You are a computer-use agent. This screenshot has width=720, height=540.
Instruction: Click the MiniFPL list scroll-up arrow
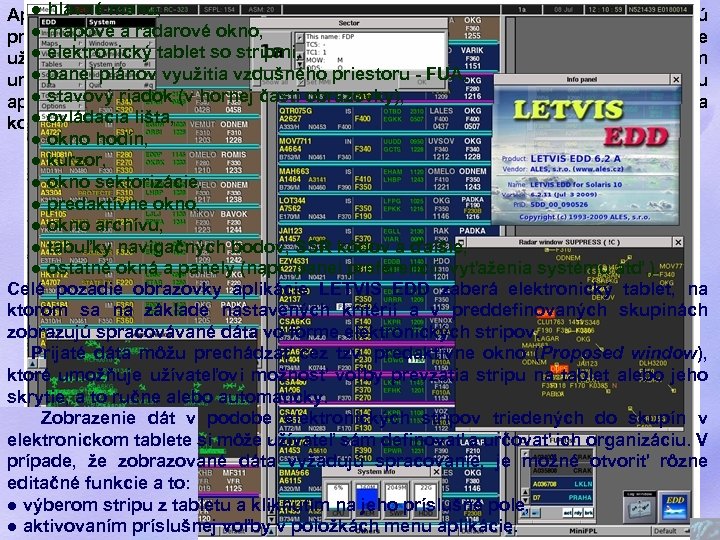click(526, 491)
